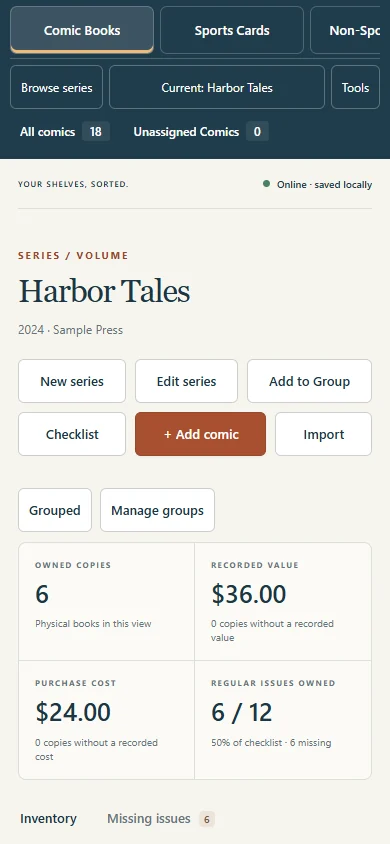Click the green Online status indicator
This screenshot has width=390, height=844.
click(266, 184)
